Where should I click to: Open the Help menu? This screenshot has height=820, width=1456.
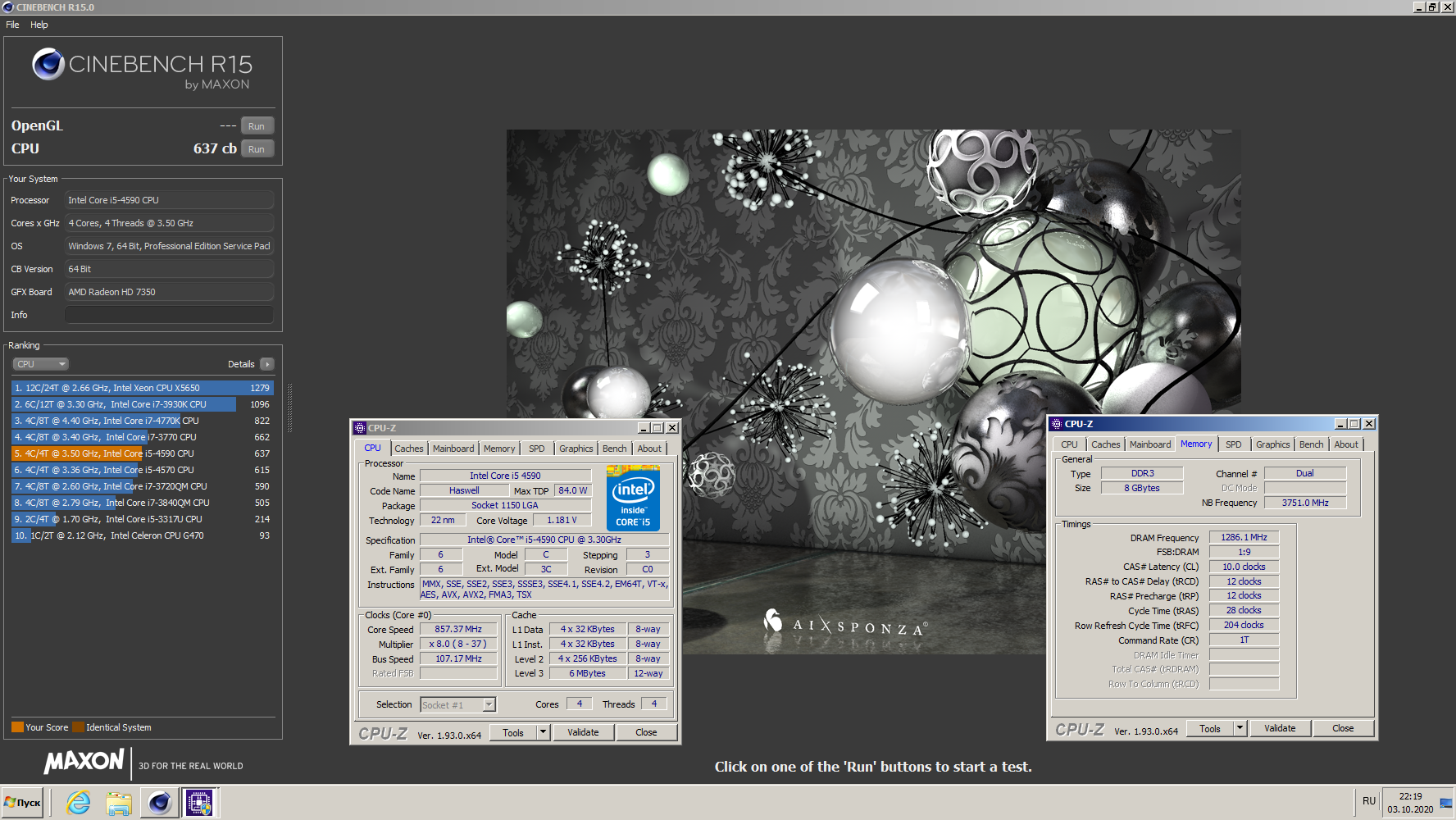pos(39,25)
